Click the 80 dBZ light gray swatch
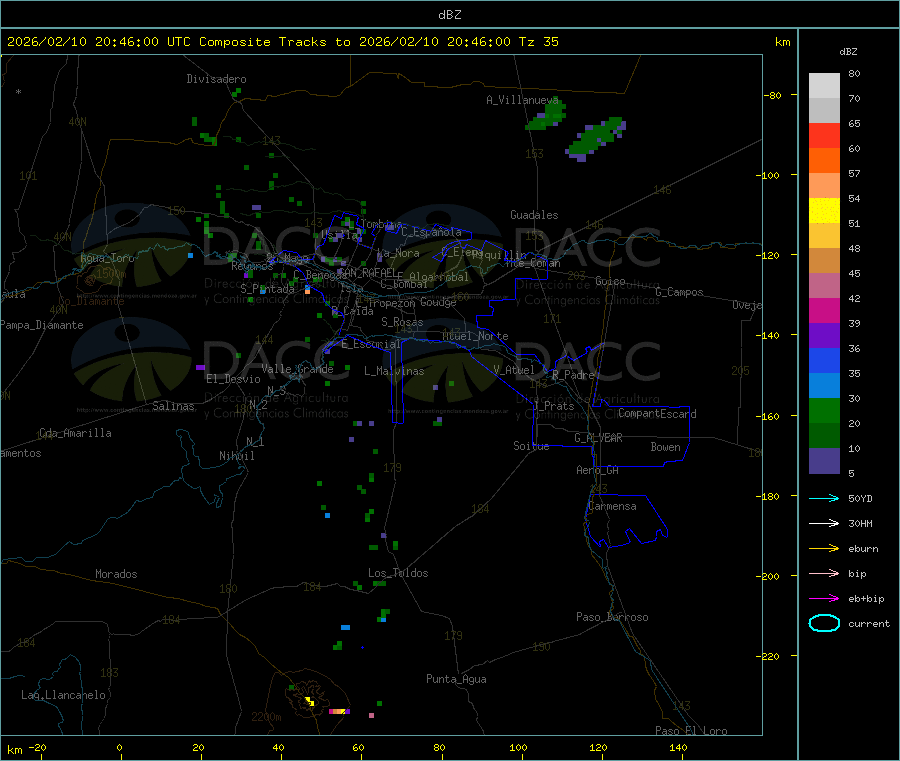 (824, 86)
